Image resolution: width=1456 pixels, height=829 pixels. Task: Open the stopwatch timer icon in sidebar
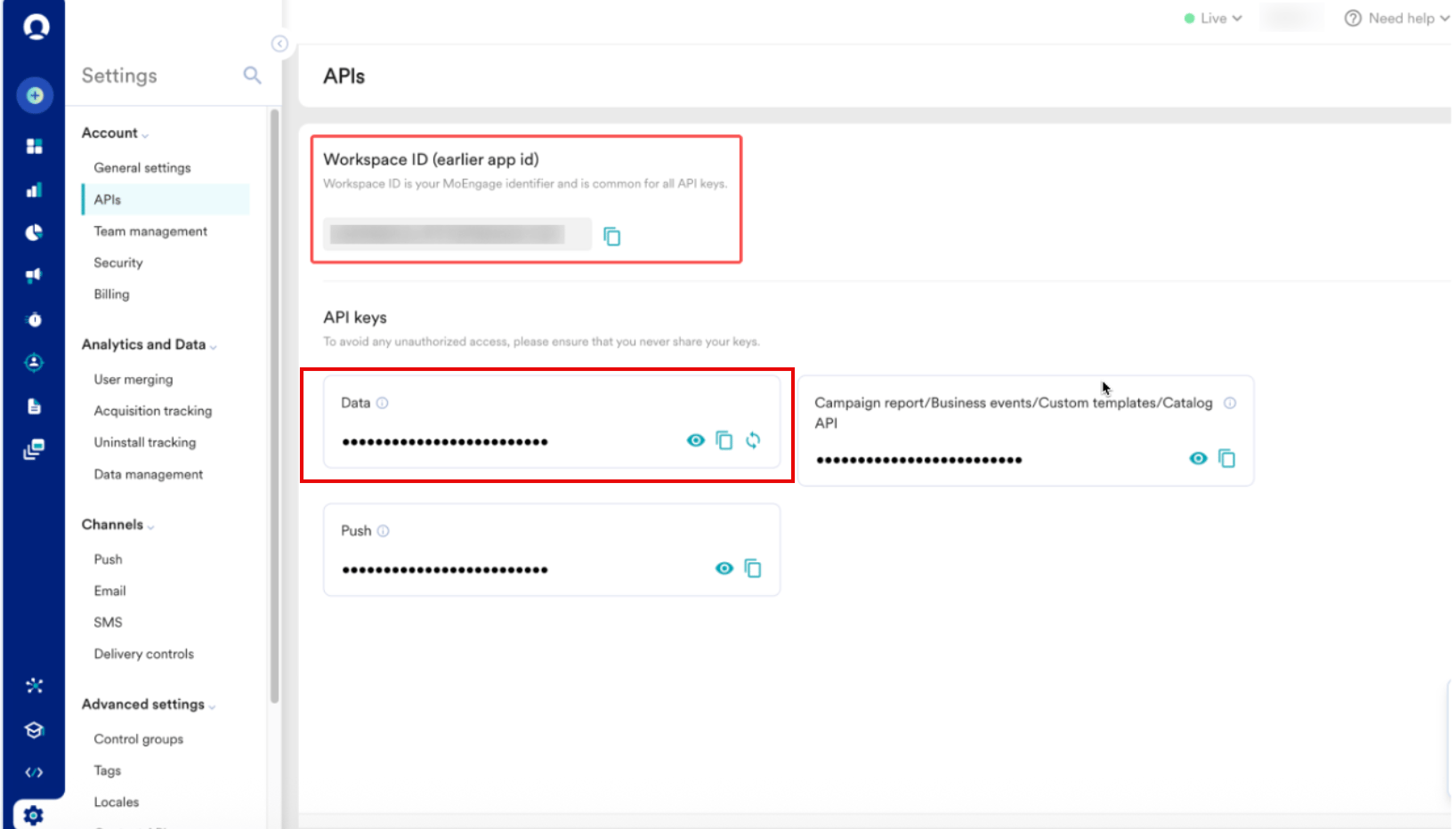(35, 319)
